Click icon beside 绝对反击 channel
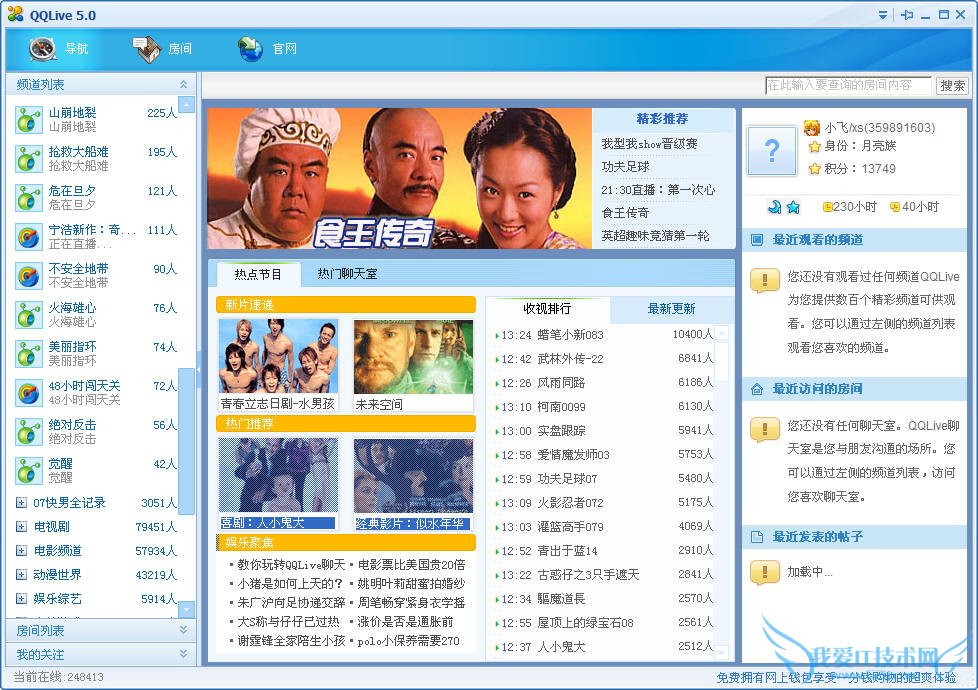Screen dimensions: 978x690 point(29,432)
